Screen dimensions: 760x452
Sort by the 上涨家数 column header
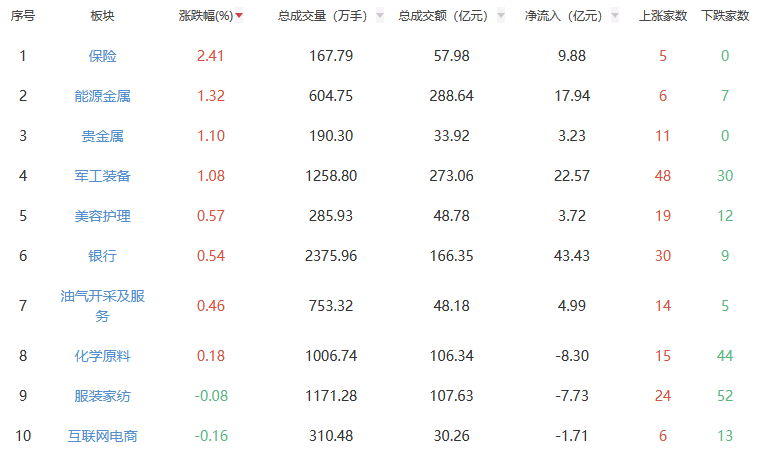pos(662,16)
